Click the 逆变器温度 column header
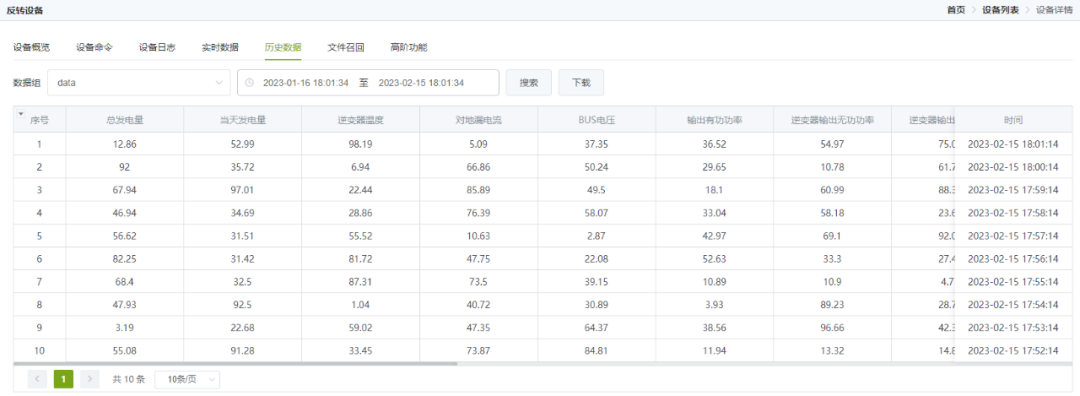1080x396 pixels. point(360,120)
